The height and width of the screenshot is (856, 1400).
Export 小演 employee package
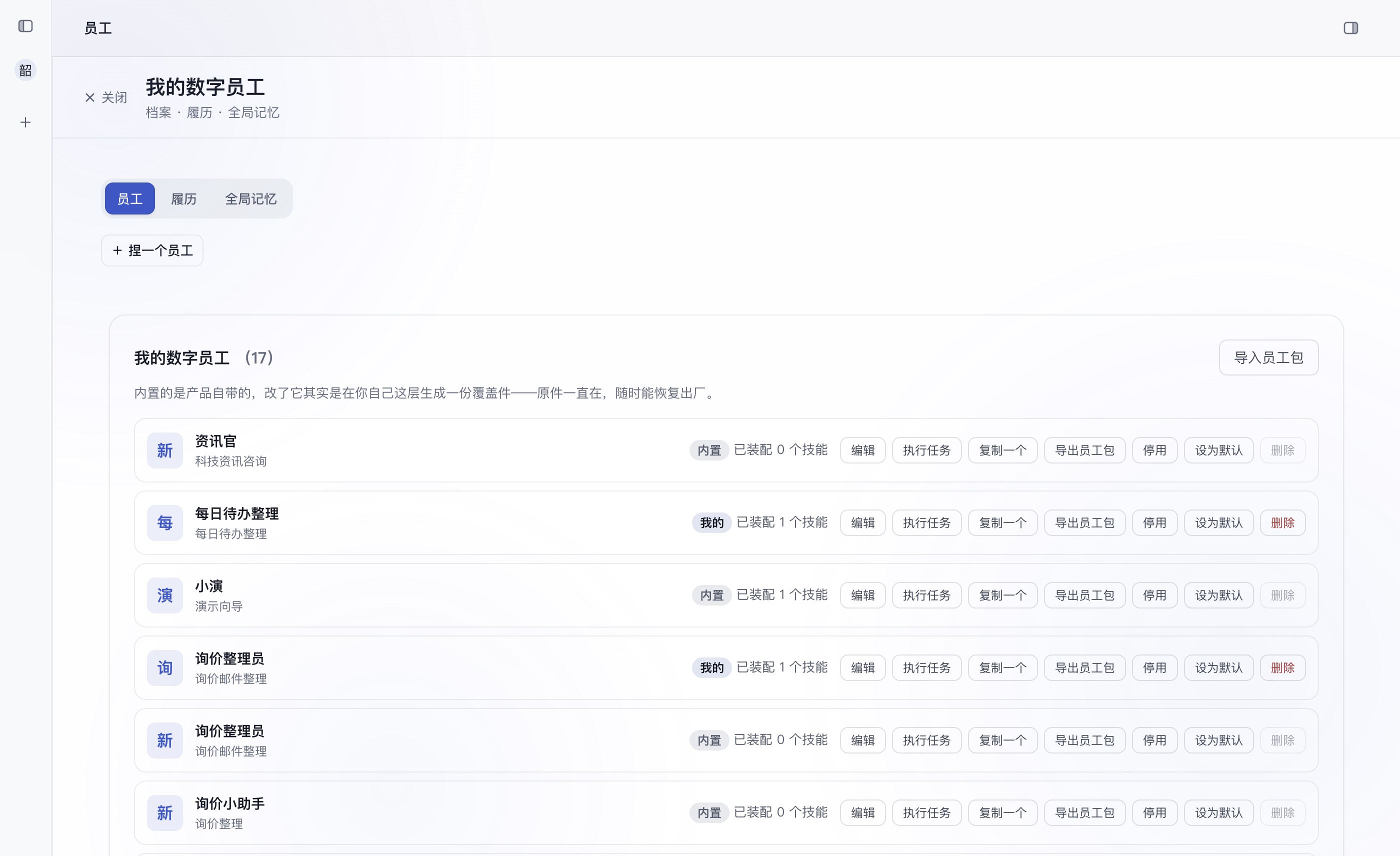point(1084,595)
